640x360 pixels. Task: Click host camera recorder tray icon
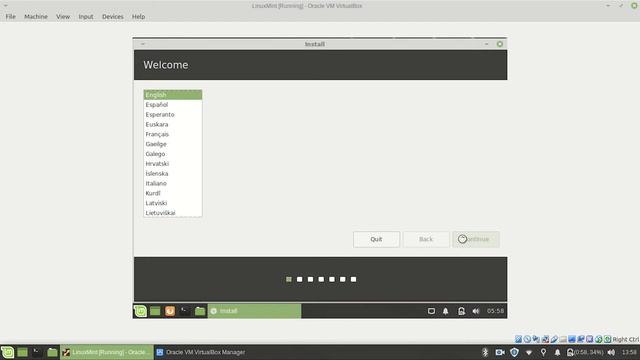pos(500,352)
